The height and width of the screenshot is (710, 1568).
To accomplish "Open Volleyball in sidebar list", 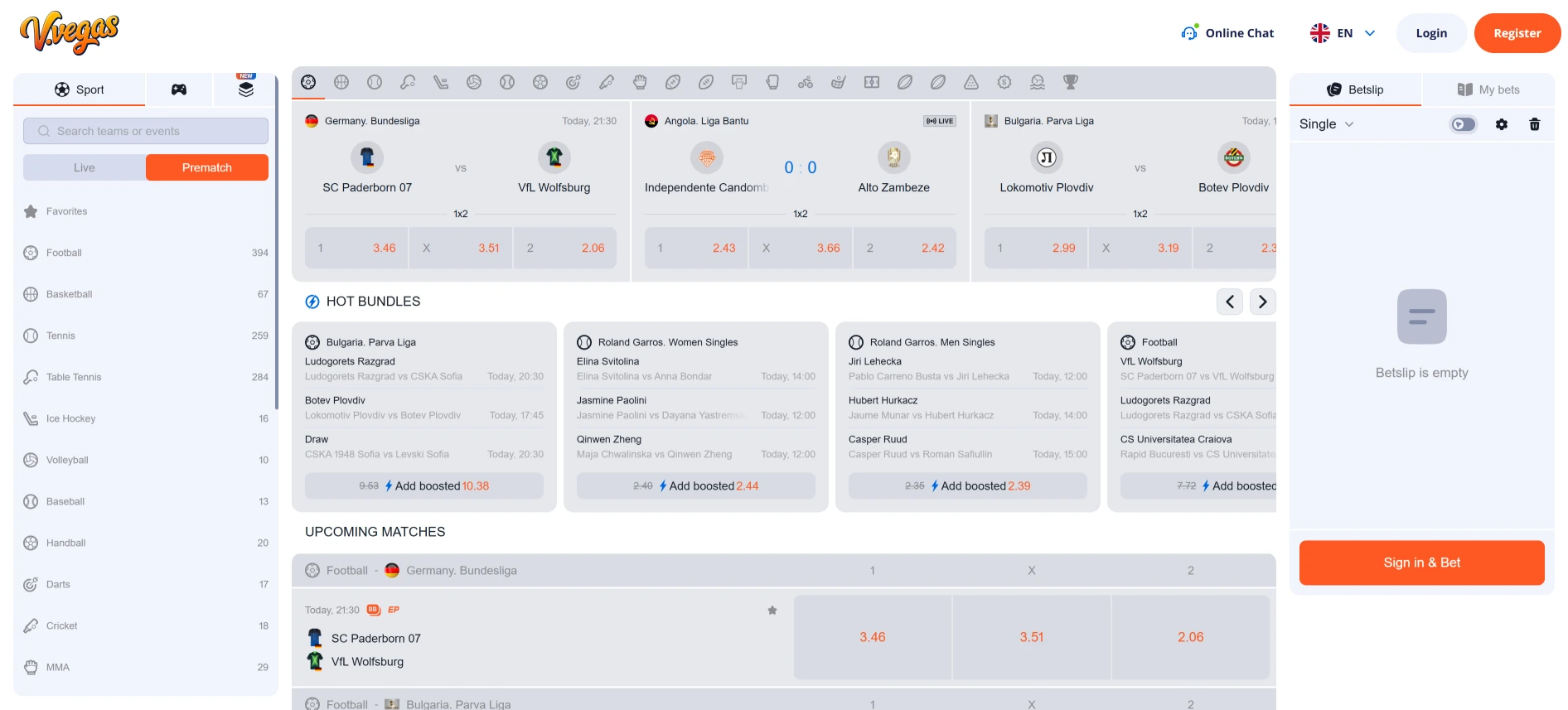I will 146,460.
